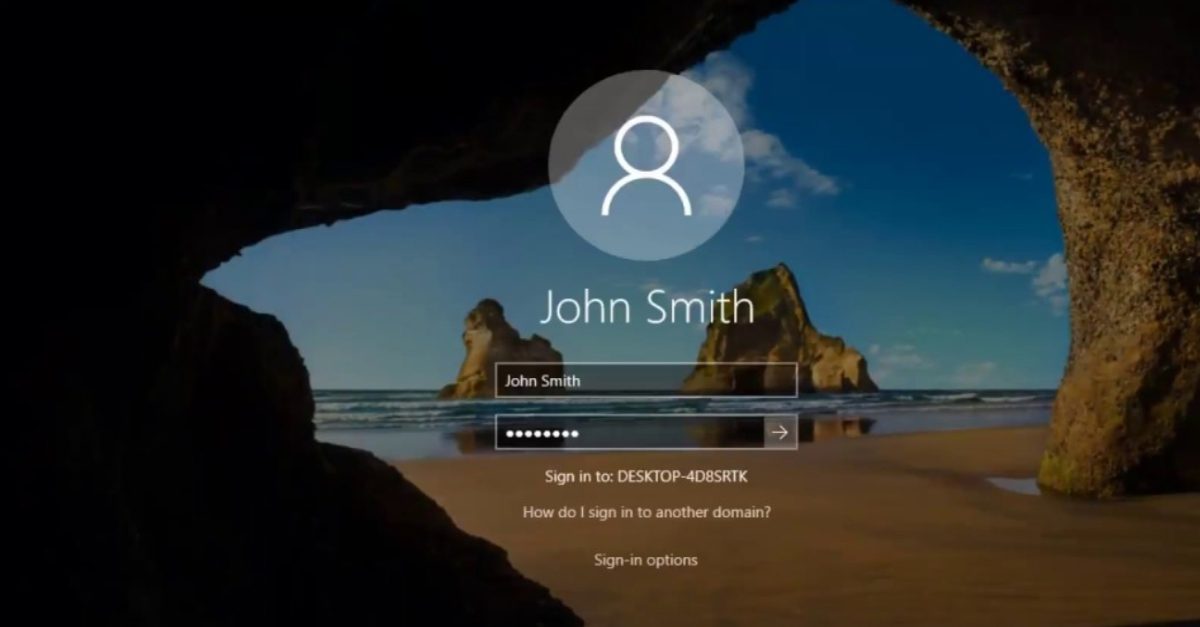Place cursor on the masked password dots

point(542,433)
